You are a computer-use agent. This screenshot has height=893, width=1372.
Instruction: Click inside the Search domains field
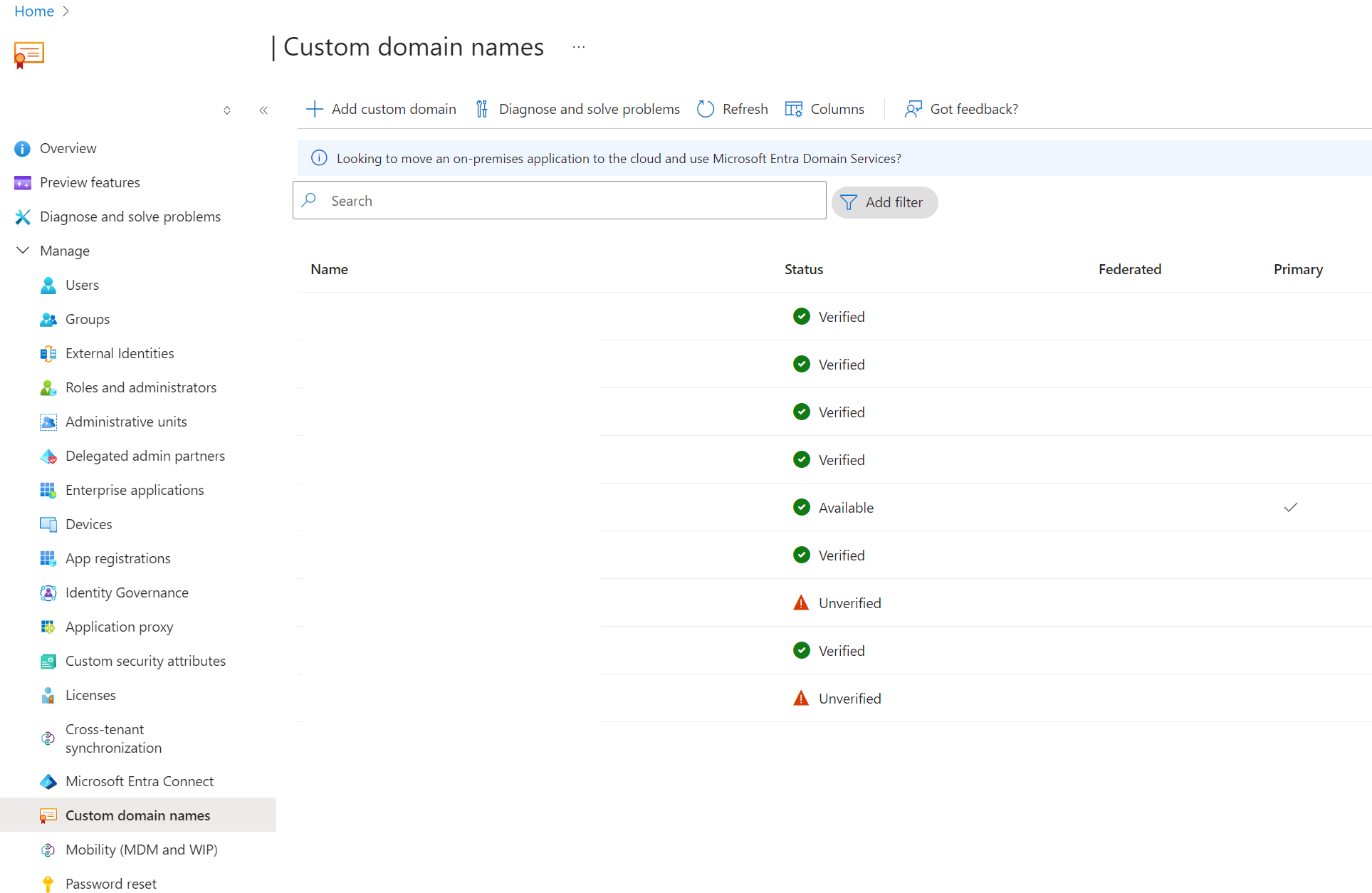(559, 201)
